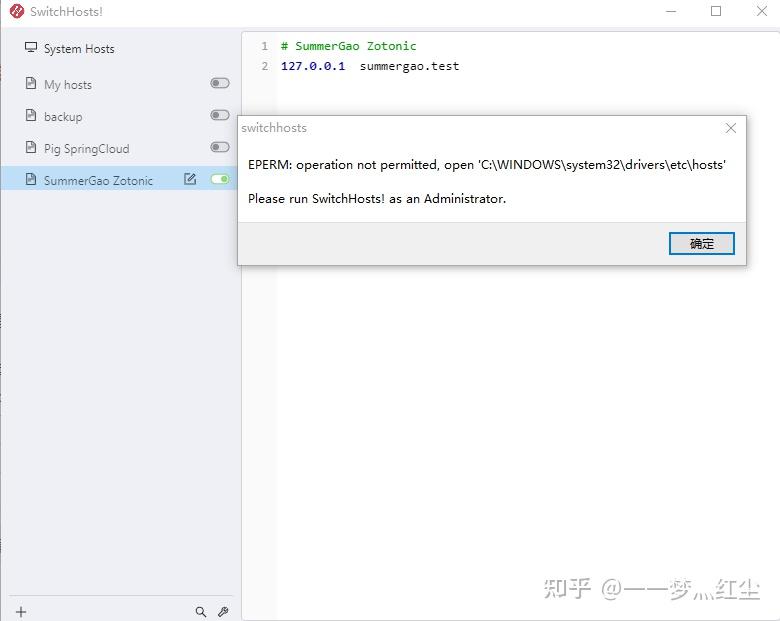Click the file icon next to Pig SpringCloud

click(31, 147)
